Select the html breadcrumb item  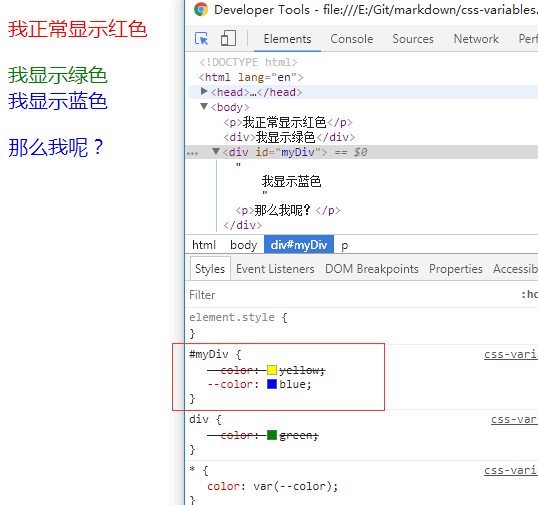click(x=204, y=245)
